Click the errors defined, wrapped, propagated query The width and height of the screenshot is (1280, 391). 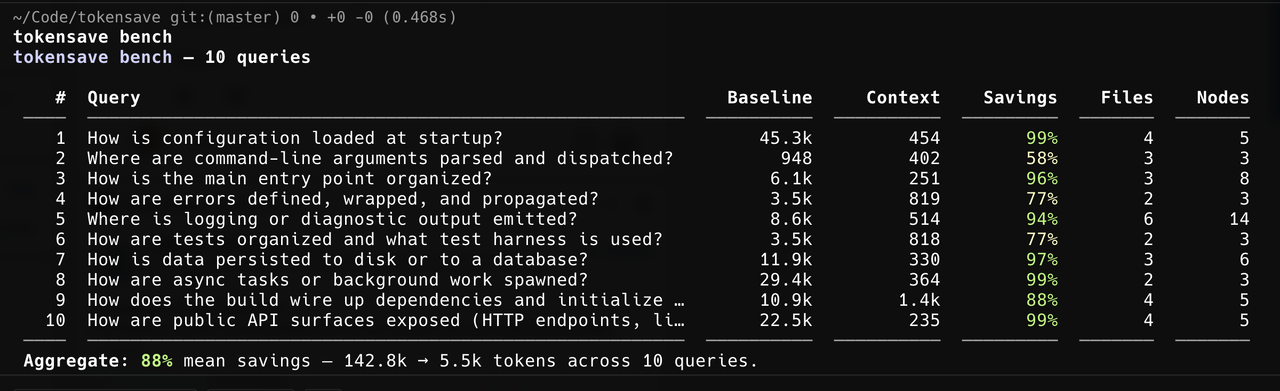click(x=343, y=199)
